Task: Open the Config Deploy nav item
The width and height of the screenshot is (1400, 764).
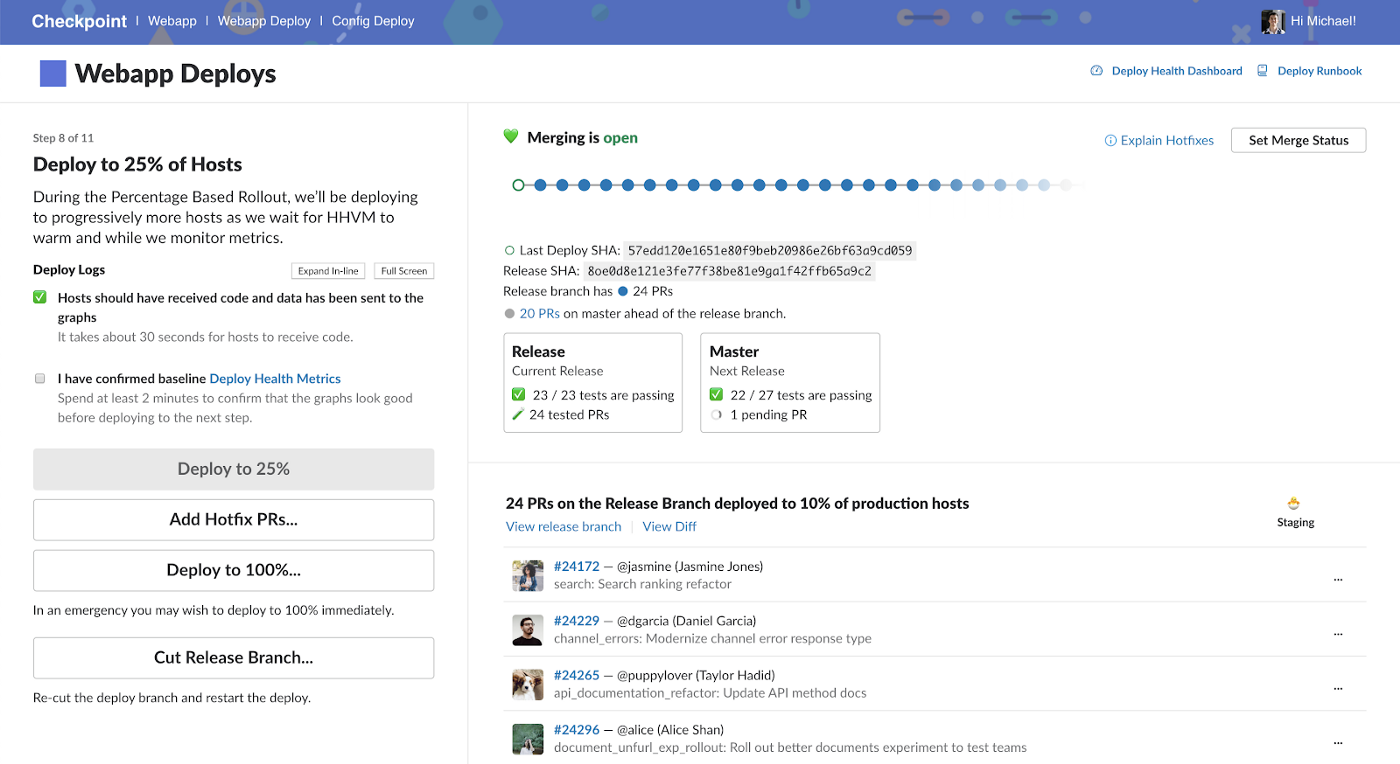Action: [x=373, y=21]
